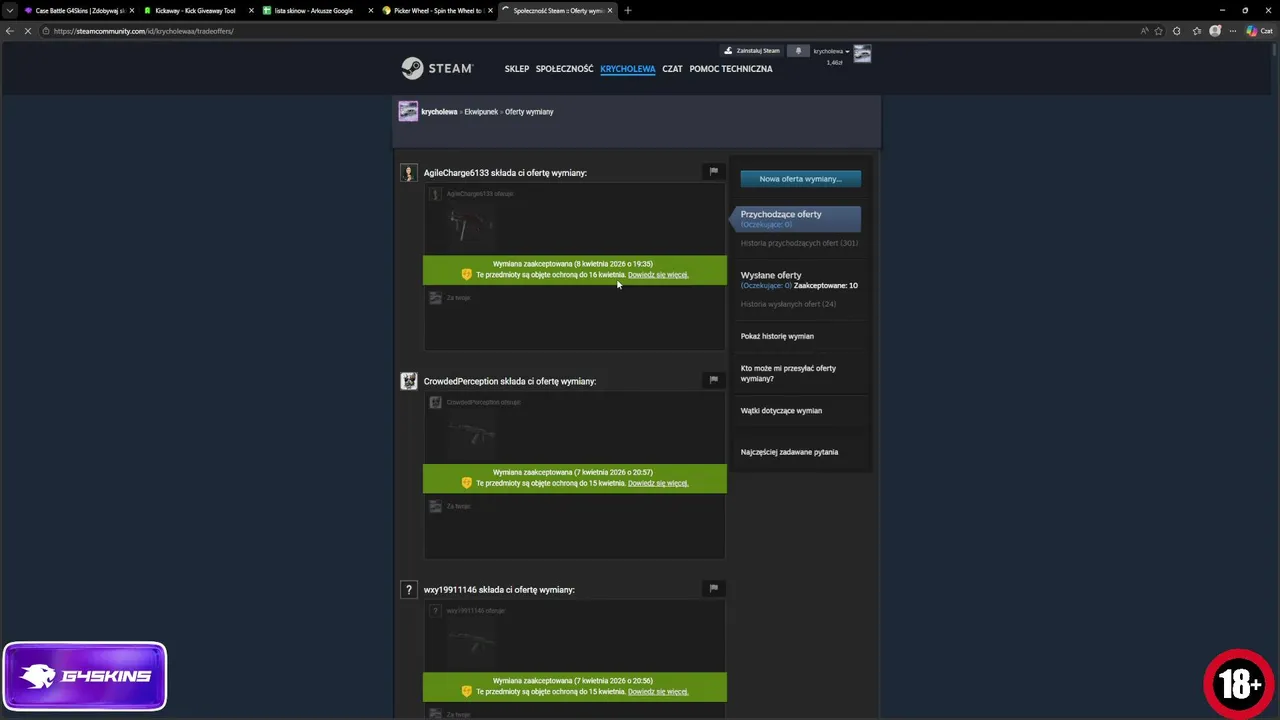Click the Steam logo in the header
Screen dimensions: 1280x720
tap(437, 68)
